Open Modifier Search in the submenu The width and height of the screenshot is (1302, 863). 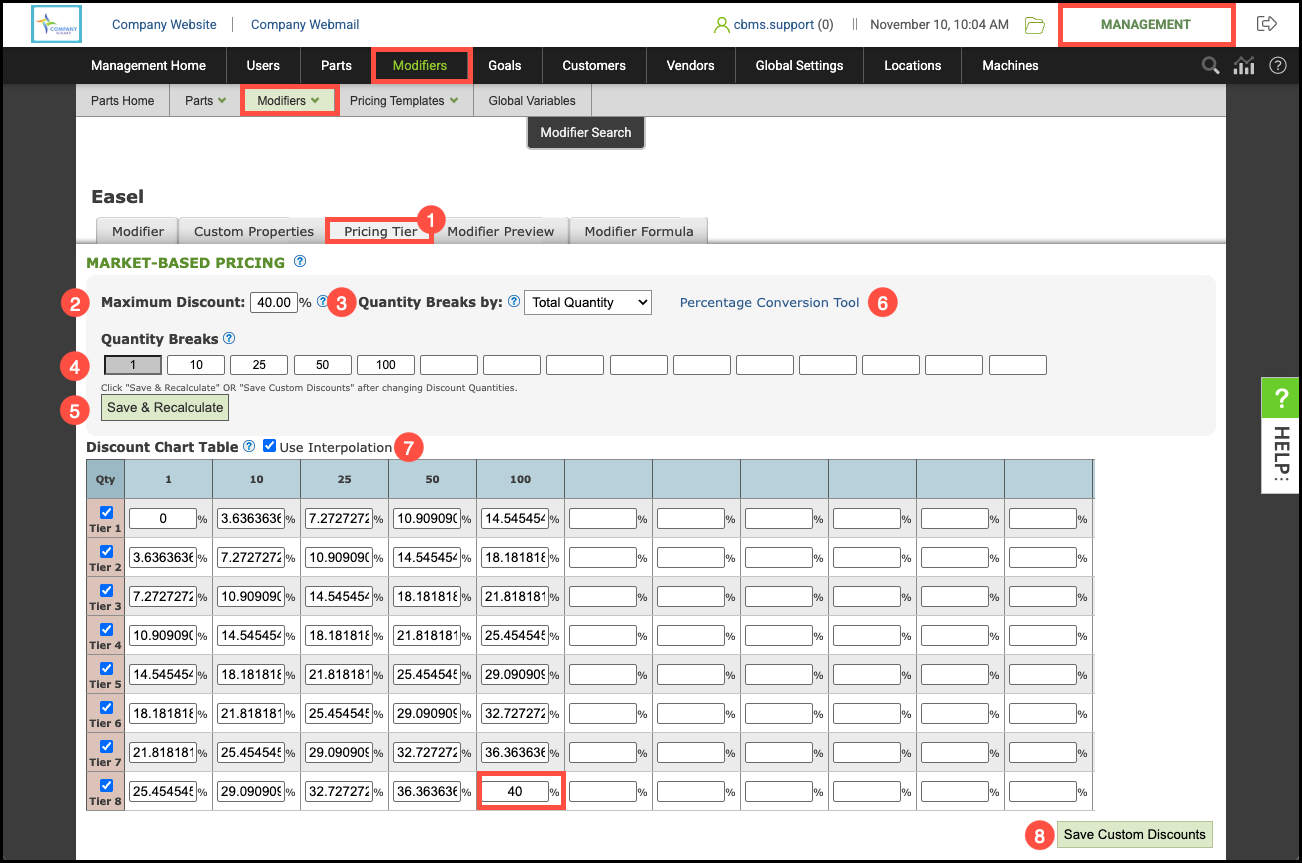pos(586,133)
